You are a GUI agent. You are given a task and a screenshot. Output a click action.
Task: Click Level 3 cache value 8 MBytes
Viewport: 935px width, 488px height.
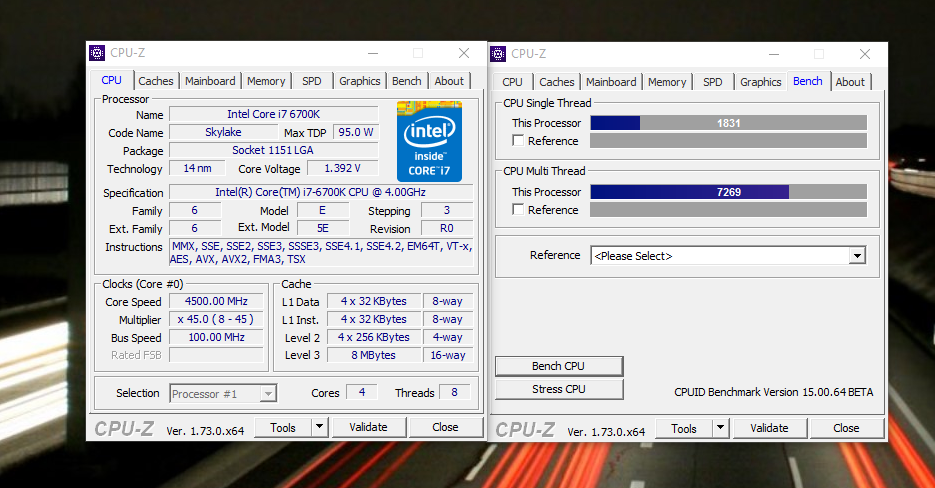tap(374, 355)
